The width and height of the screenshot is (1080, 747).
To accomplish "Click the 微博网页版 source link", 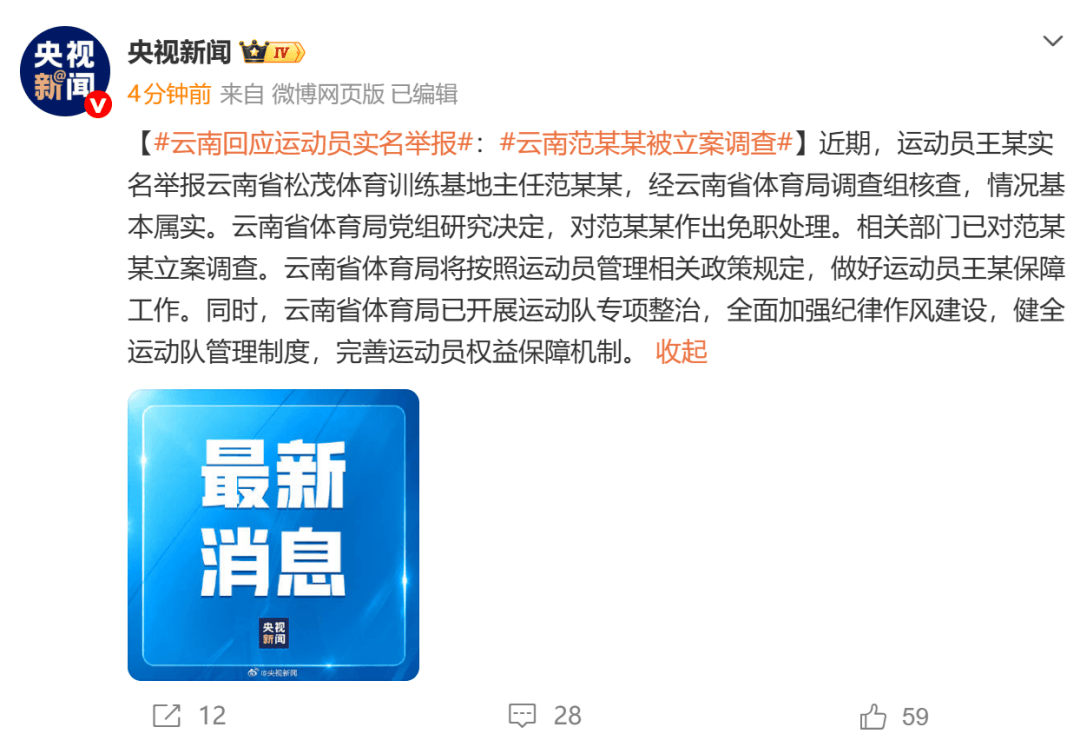I will pyautogui.click(x=328, y=94).
